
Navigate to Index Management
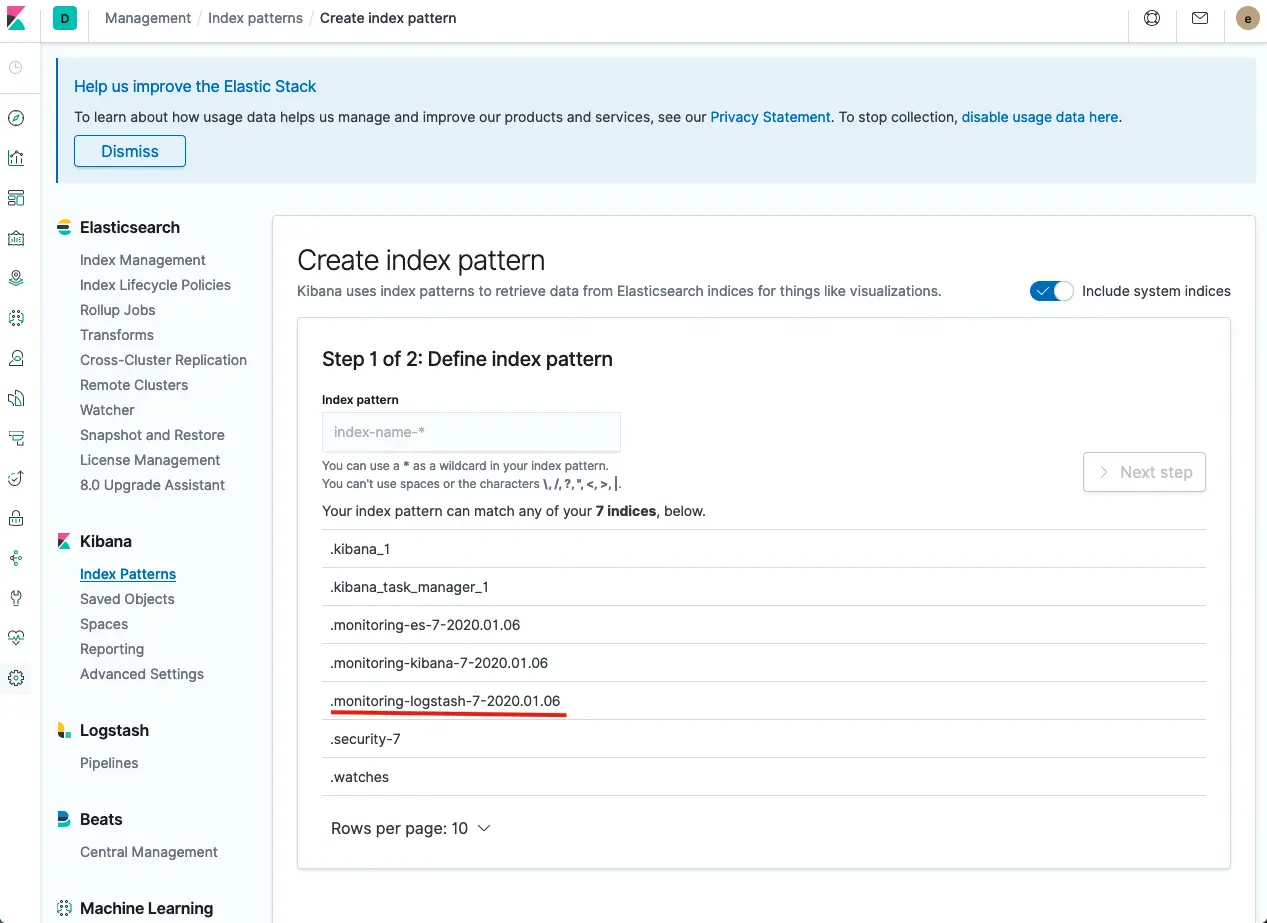pyautogui.click(x=143, y=260)
